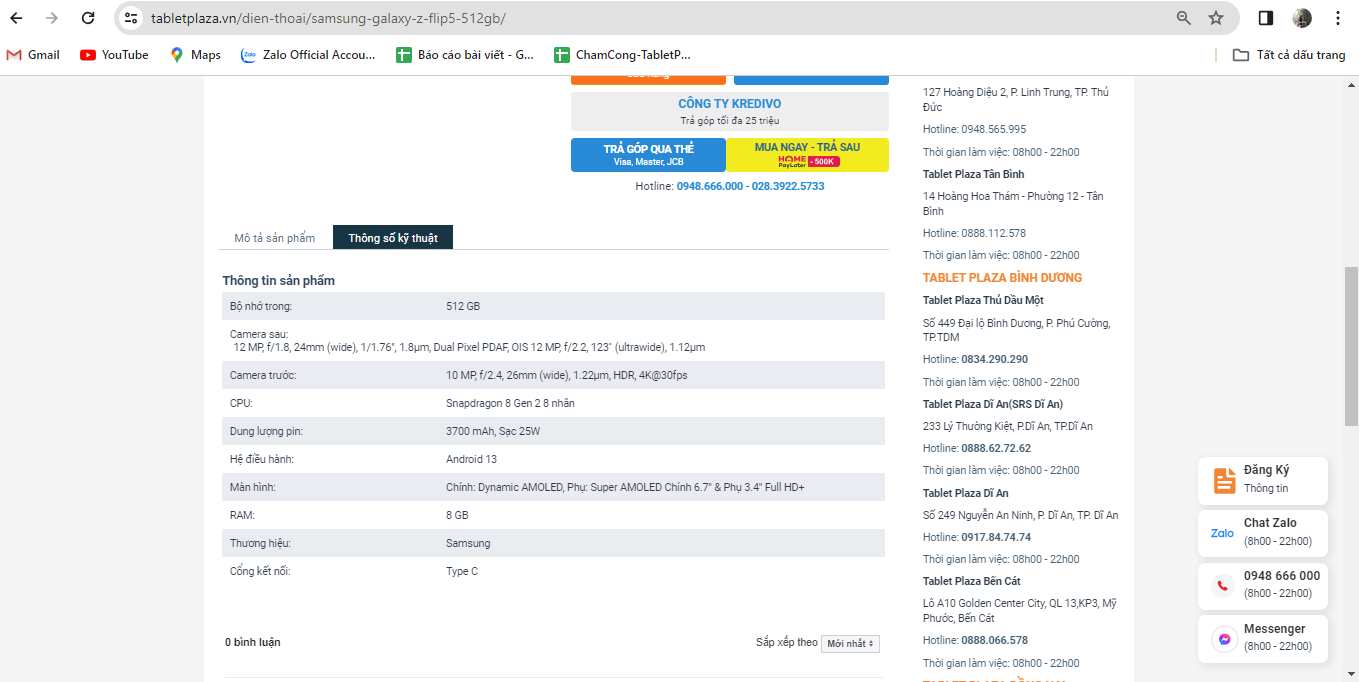Open site information icon in address bar
The width and height of the screenshot is (1359, 682).
coord(131,18)
